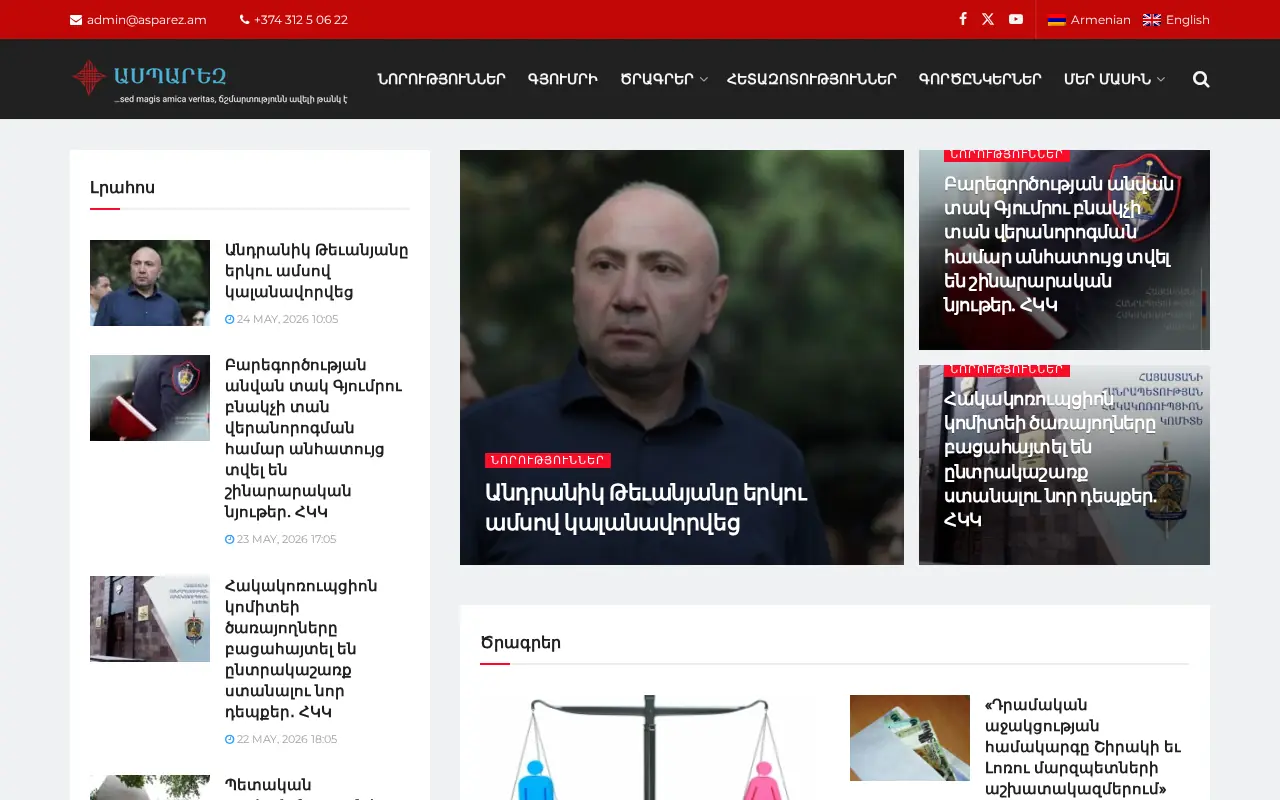Open the balance scales program image
Image resolution: width=1280 pixels, height=800 pixels.
tap(650, 747)
